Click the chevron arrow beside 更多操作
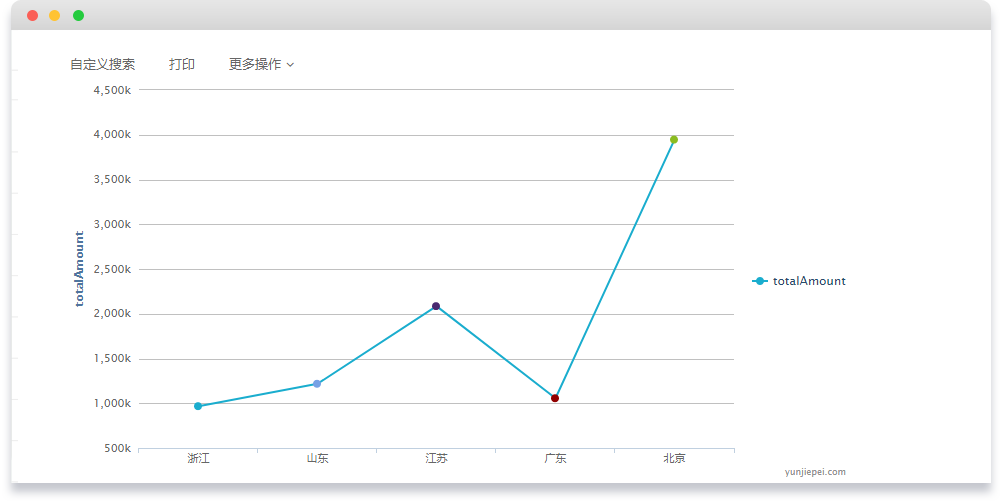1003x501 pixels. (290, 65)
